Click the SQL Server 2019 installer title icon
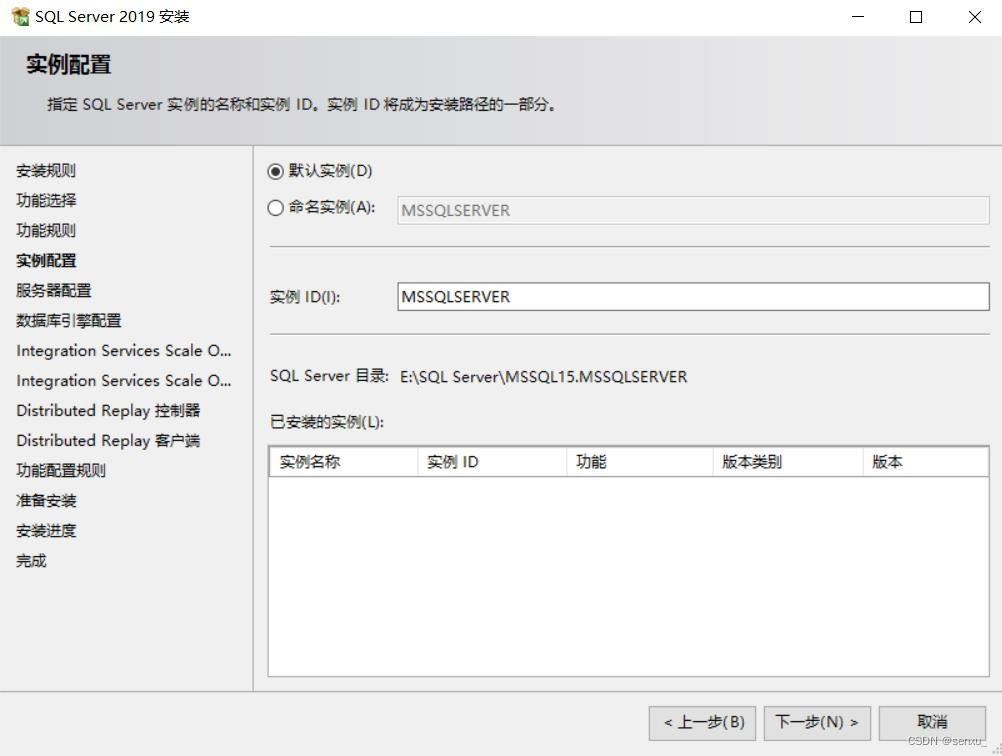 tap(20, 17)
